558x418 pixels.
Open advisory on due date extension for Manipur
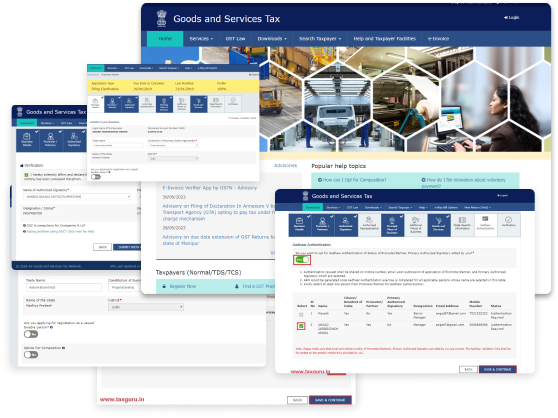[x=219, y=240]
